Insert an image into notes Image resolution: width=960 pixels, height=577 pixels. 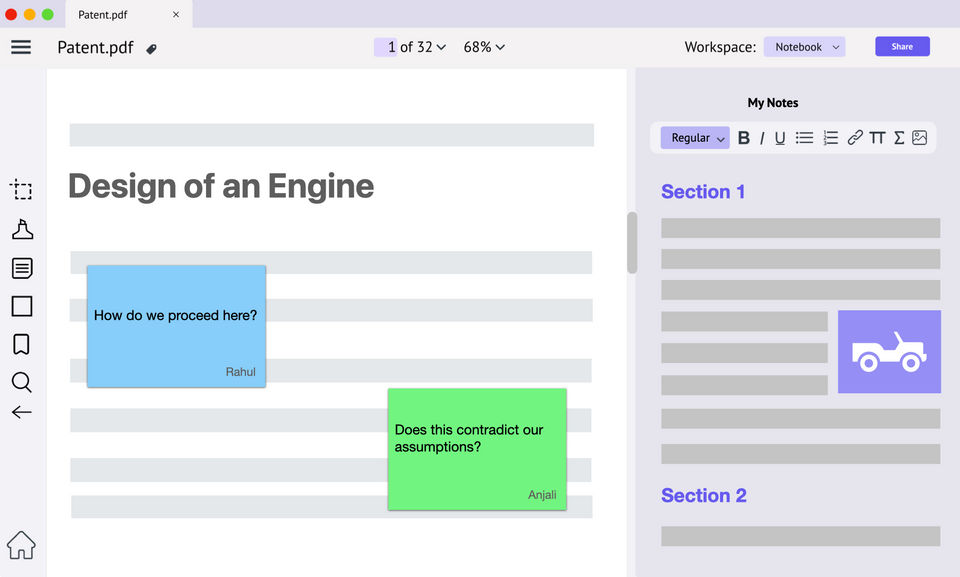(x=920, y=138)
